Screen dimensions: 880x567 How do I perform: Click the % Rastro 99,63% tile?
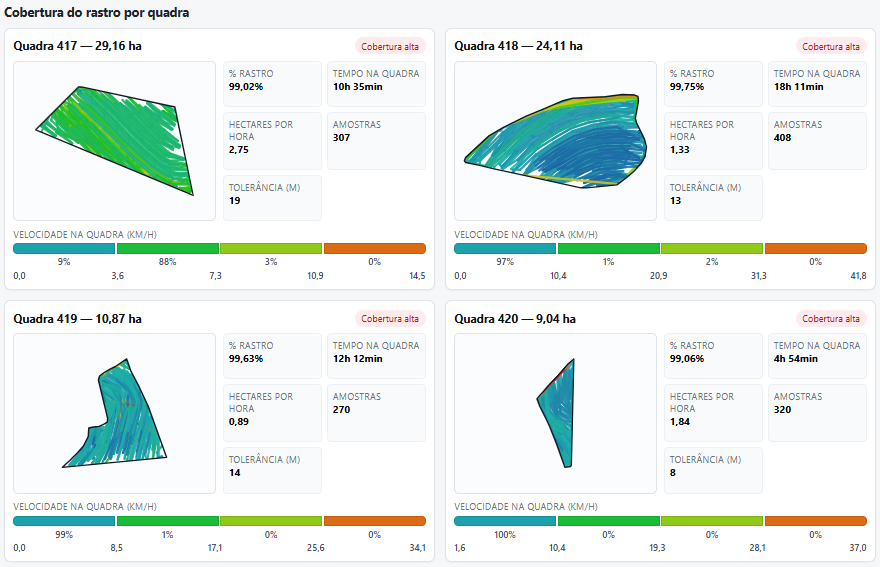[272, 356]
